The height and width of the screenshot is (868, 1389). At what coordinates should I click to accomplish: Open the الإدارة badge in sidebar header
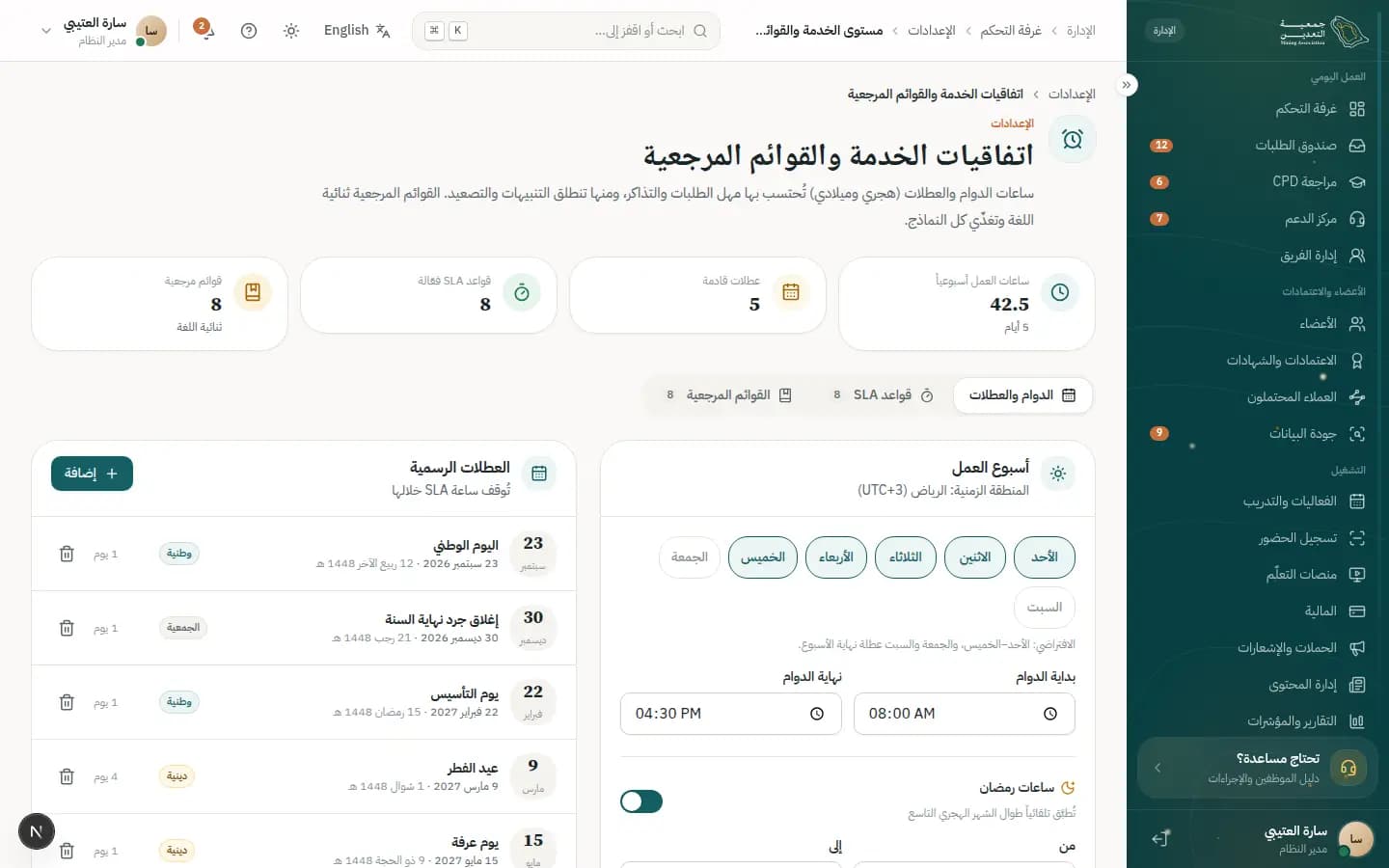1164,31
